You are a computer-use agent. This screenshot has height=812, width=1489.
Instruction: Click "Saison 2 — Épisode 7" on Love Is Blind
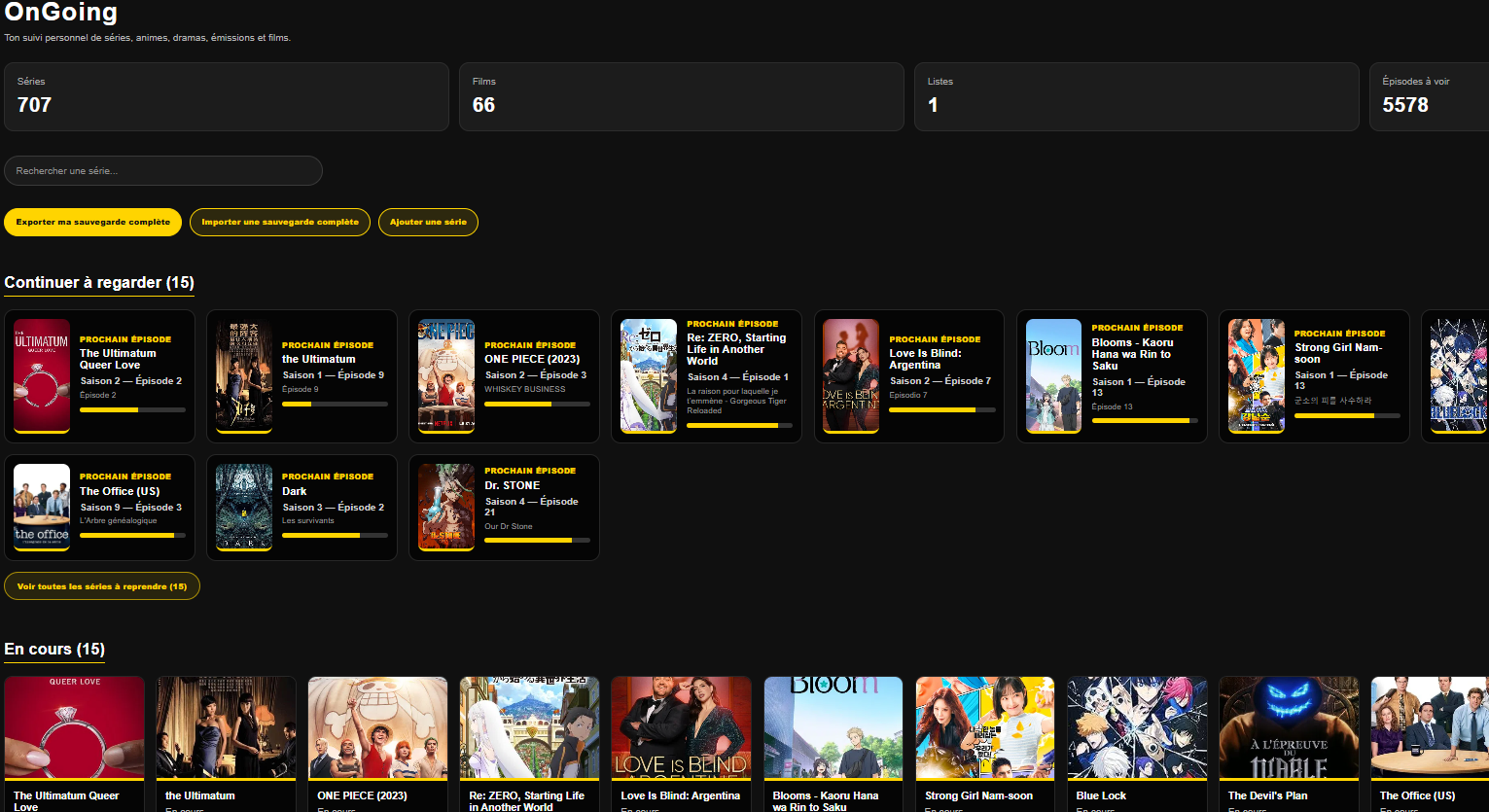click(939, 381)
